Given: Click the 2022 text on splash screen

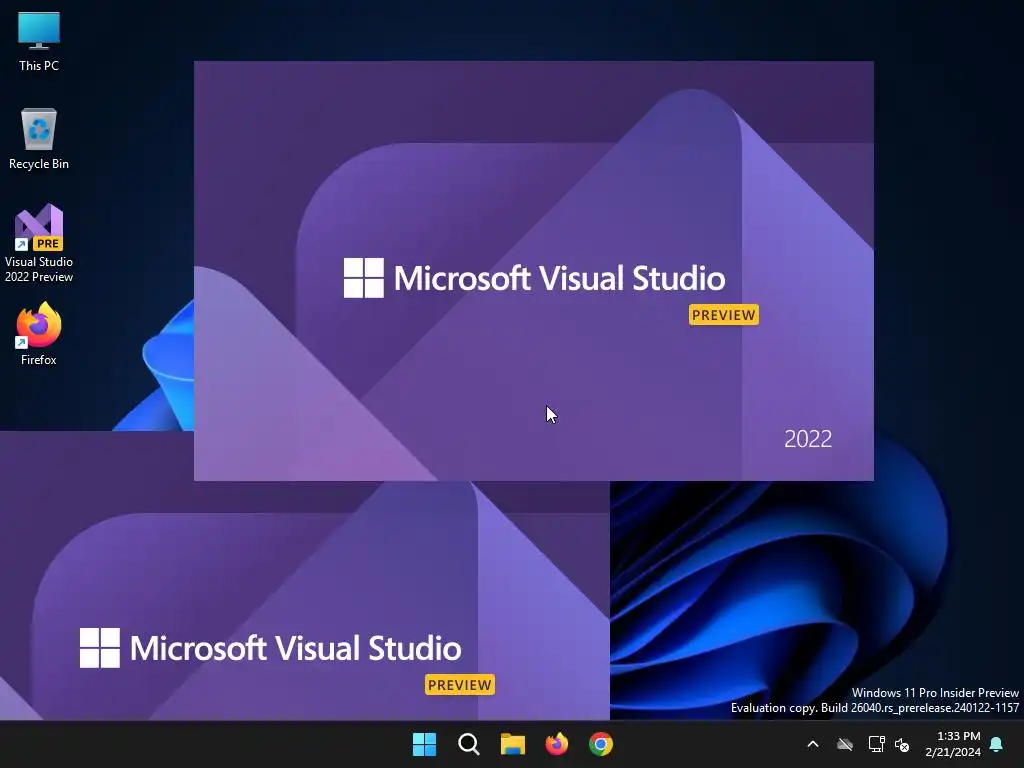Looking at the screenshot, I should point(808,439).
